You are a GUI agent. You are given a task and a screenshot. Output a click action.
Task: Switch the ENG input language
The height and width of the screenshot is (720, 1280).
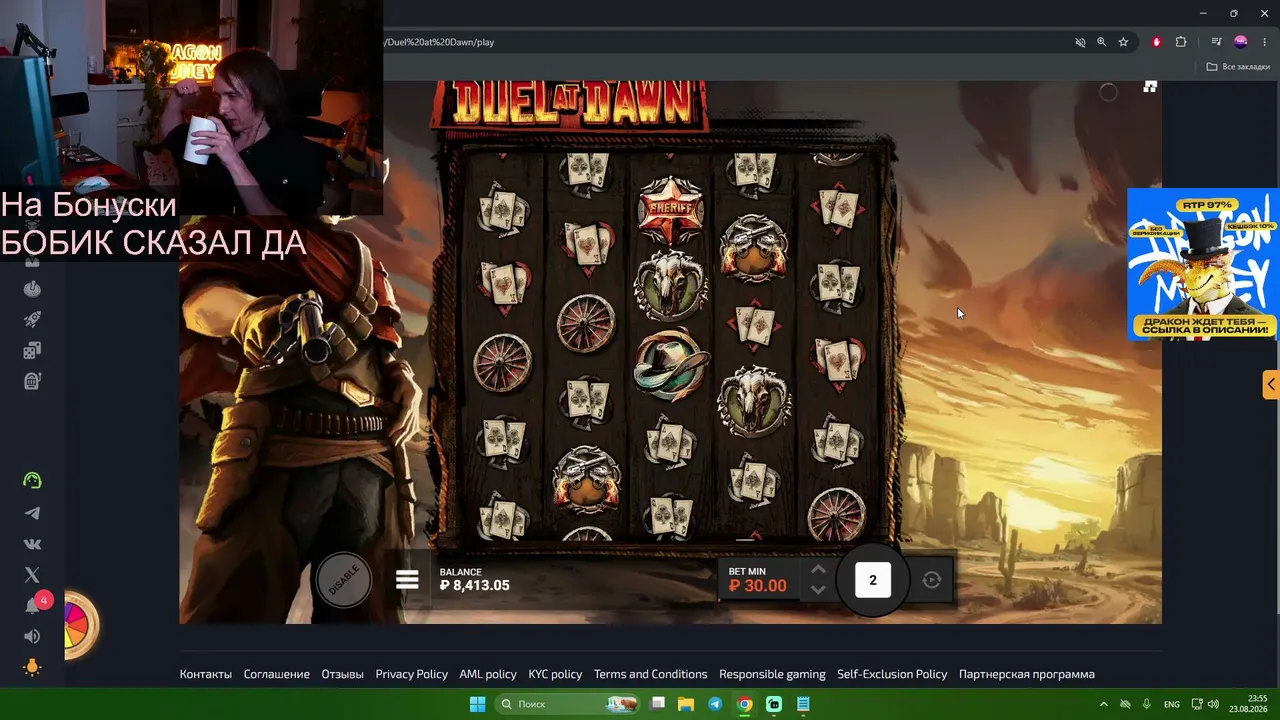point(1172,704)
